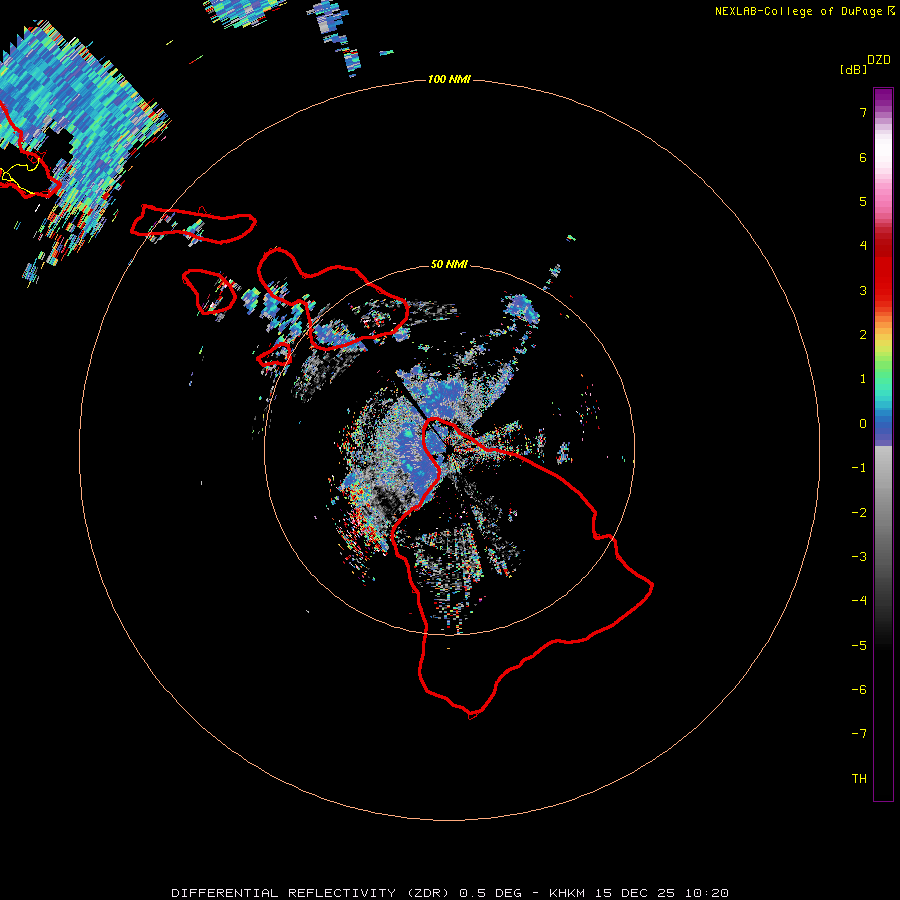The height and width of the screenshot is (900, 900).
Task: Click the -1 value on color scale
Action: [x=859, y=468]
